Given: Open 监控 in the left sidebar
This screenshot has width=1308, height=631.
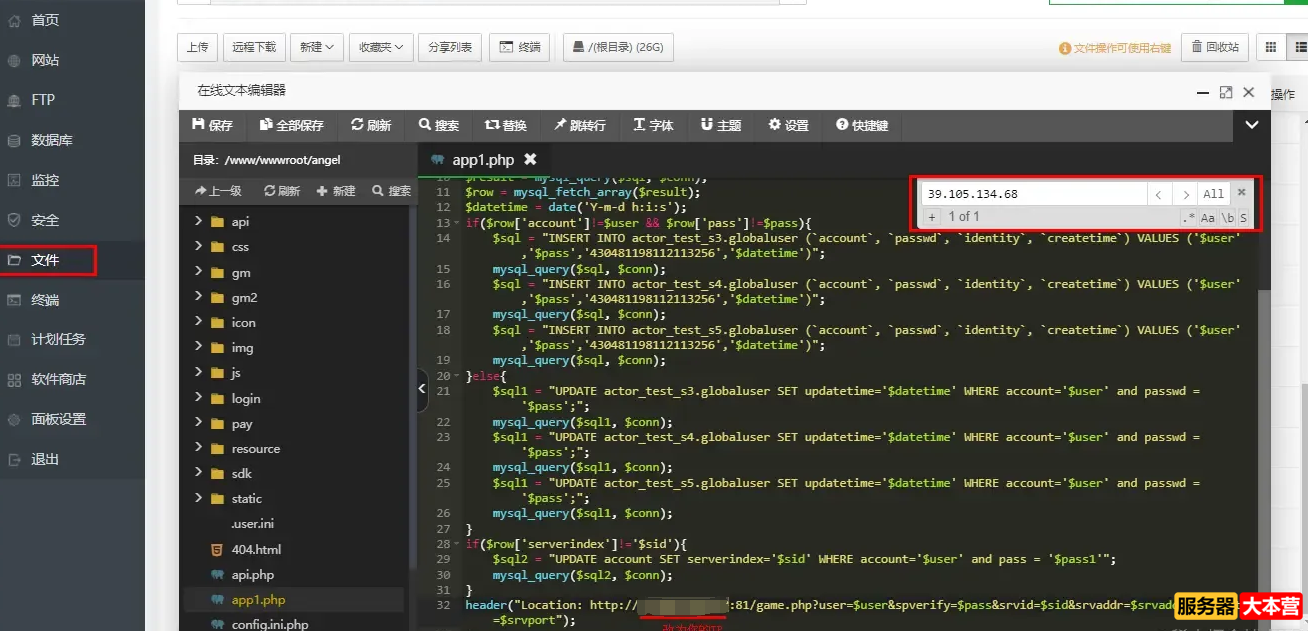Looking at the screenshot, I should pos(45,180).
